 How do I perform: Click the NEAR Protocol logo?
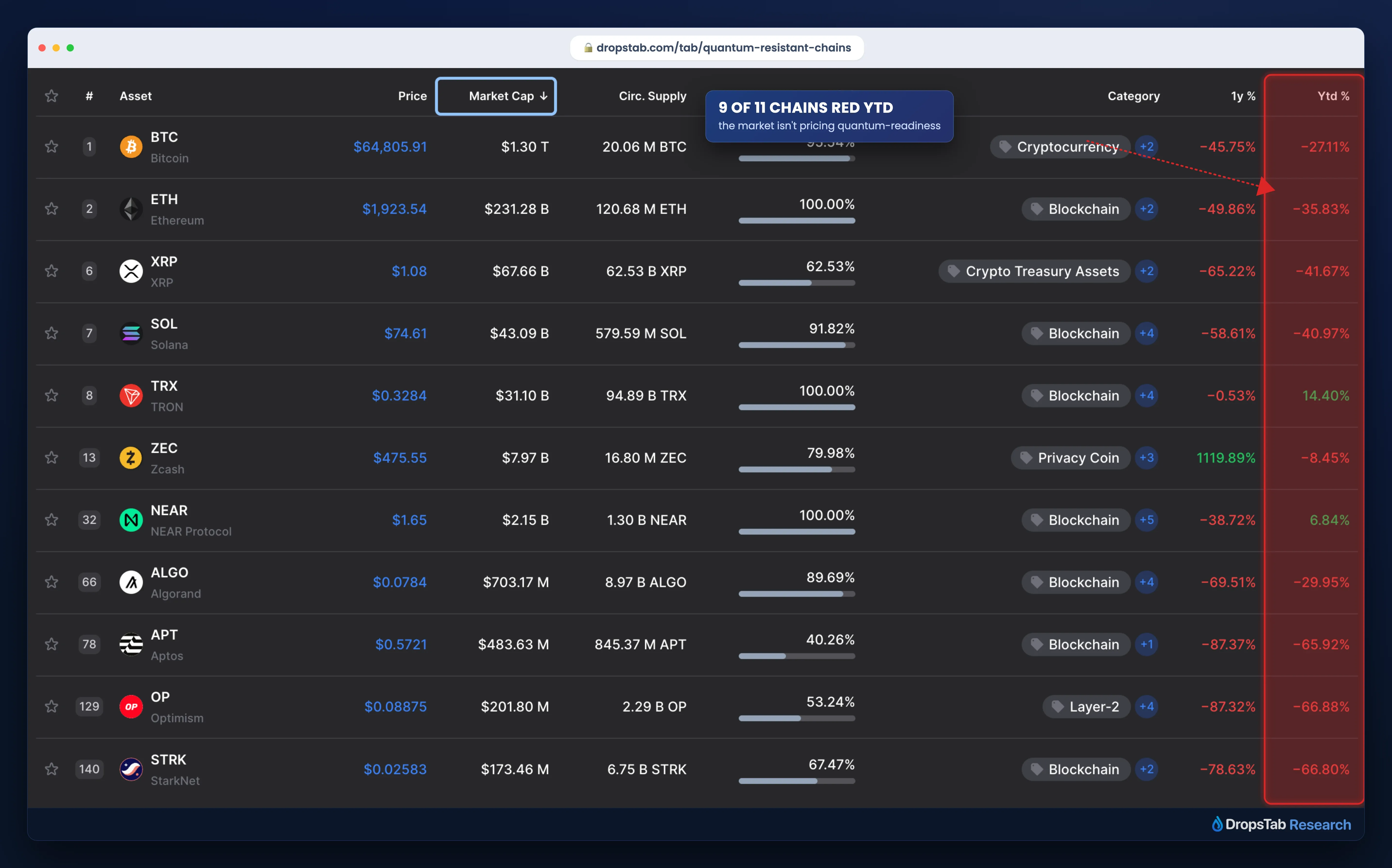[x=131, y=520]
